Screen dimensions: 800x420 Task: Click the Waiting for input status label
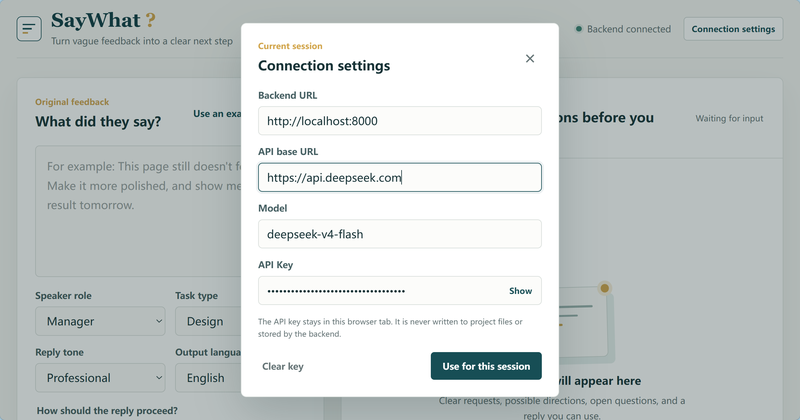pyautogui.click(x=729, y=118)
